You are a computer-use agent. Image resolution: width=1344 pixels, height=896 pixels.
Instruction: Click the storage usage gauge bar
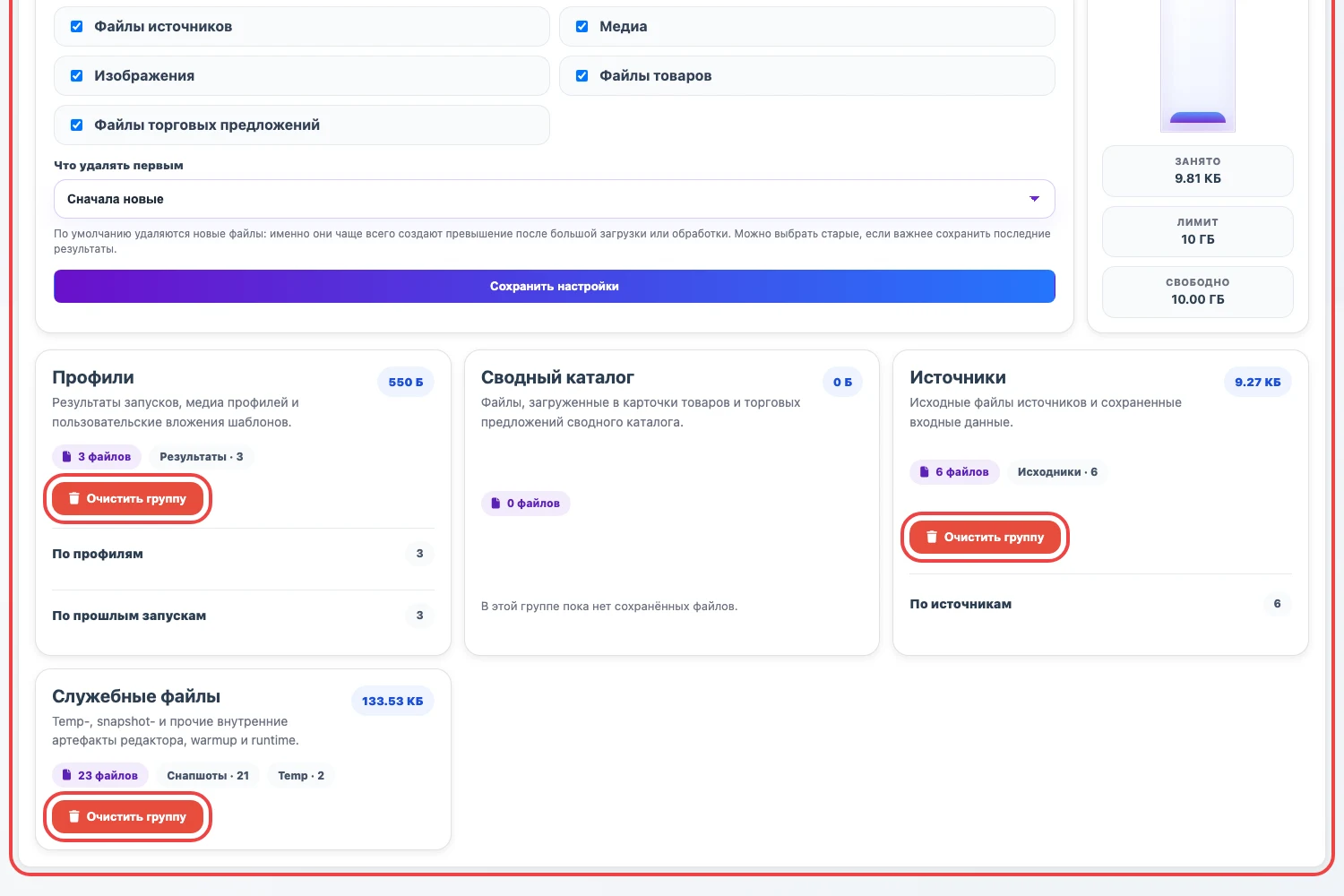click(x=1198, y=65)
